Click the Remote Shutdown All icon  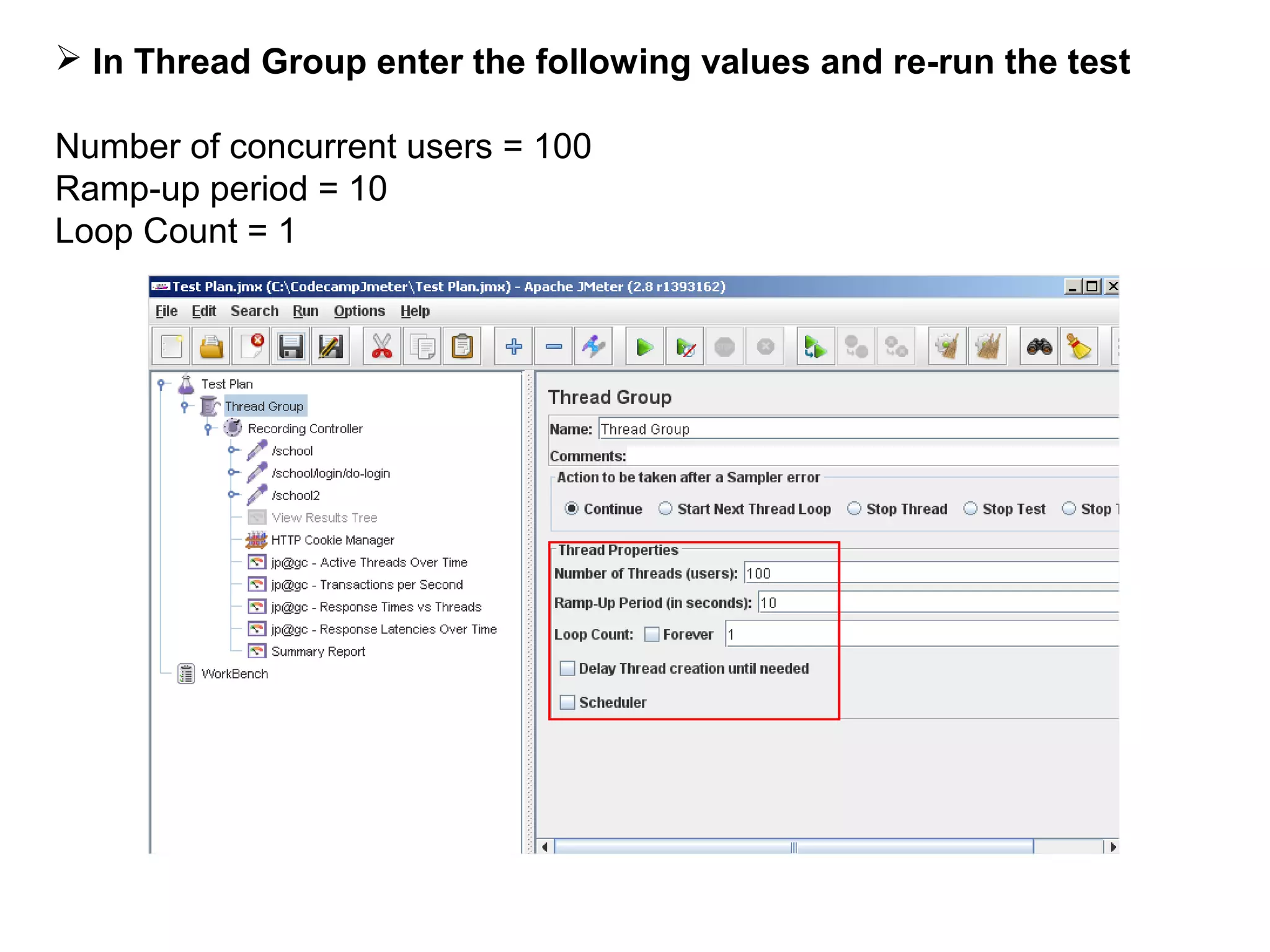(896, 346)
